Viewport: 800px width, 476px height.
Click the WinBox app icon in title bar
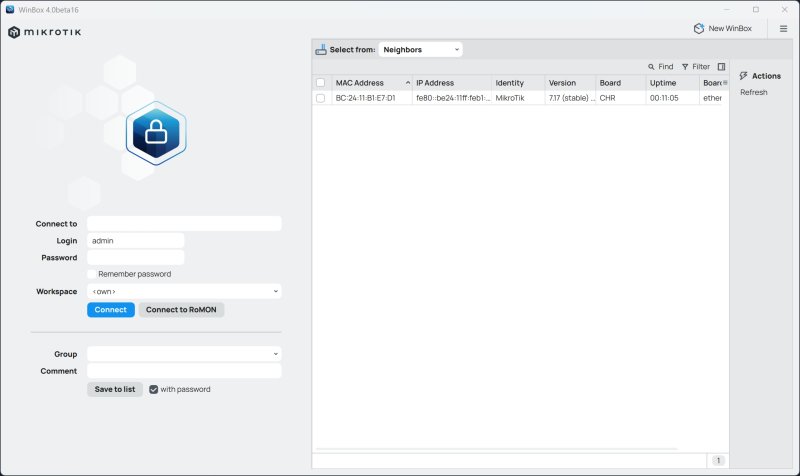click(x=10, y=9)
